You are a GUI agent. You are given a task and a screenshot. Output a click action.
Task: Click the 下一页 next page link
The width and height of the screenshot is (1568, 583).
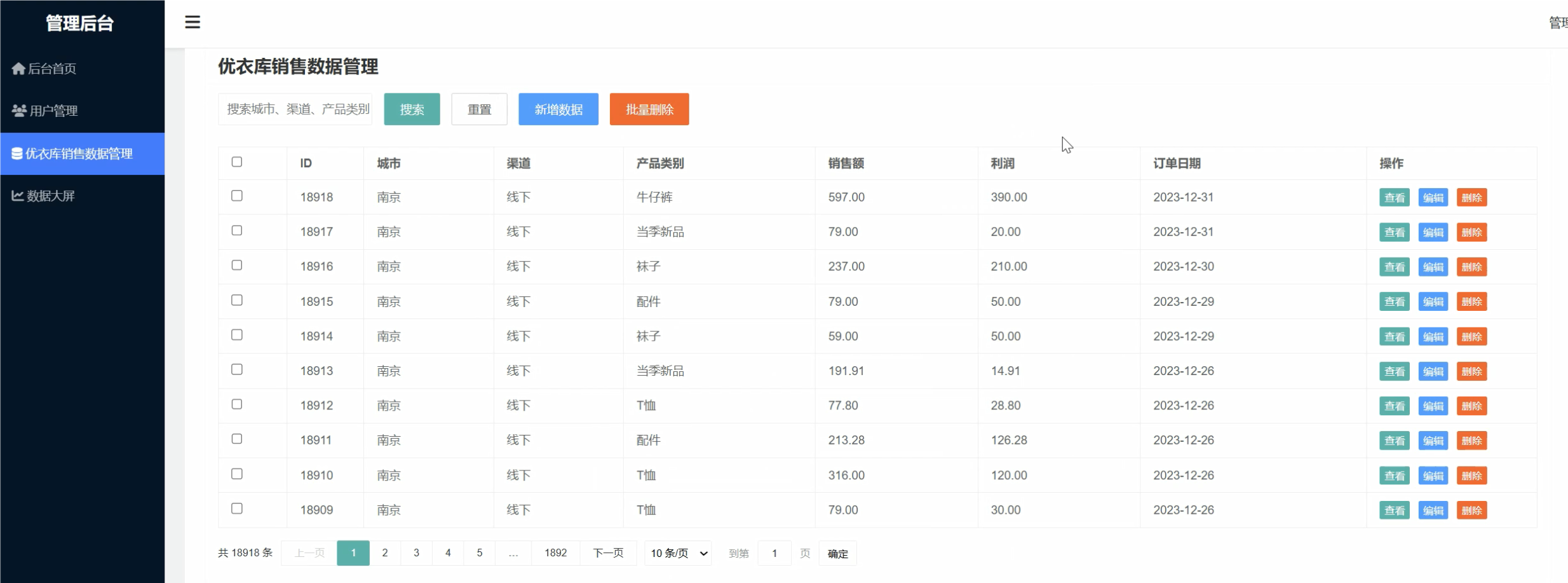pyautogui.click(x=608, y=553)
